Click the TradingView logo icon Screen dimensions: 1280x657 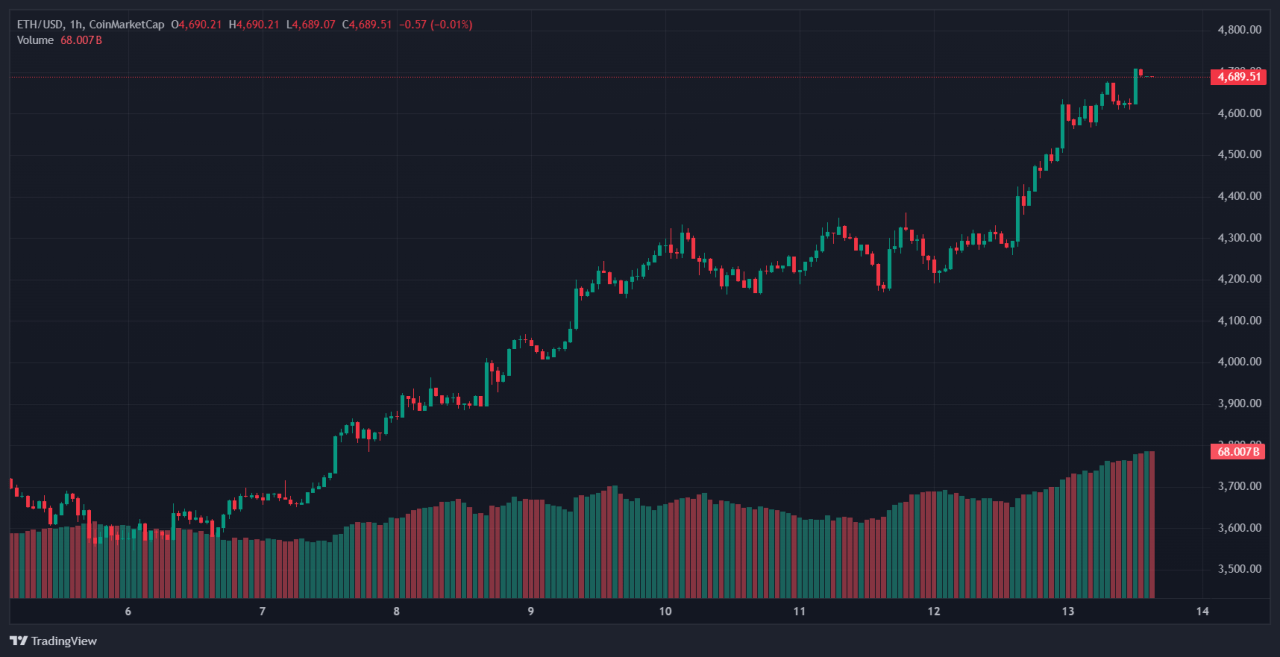[x=18, y=641]
